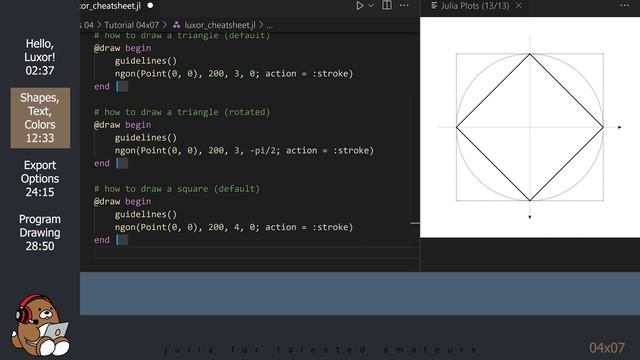This screenshot has height=360, width=640.
Task: Jump to Hello, Luxor! 02:37 chapter
Action: [40, 57]
